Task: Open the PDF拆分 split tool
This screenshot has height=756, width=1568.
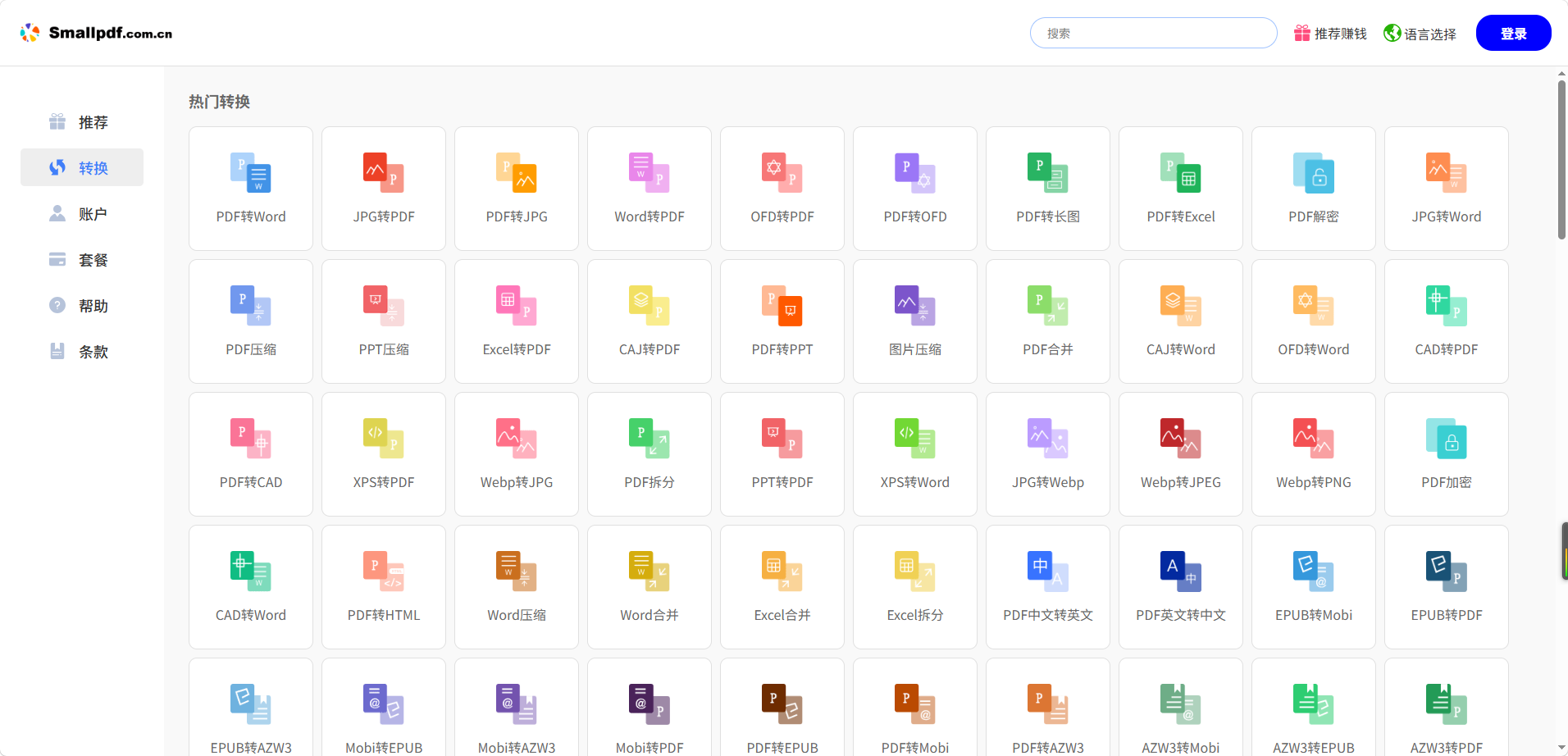Action: 649,454
